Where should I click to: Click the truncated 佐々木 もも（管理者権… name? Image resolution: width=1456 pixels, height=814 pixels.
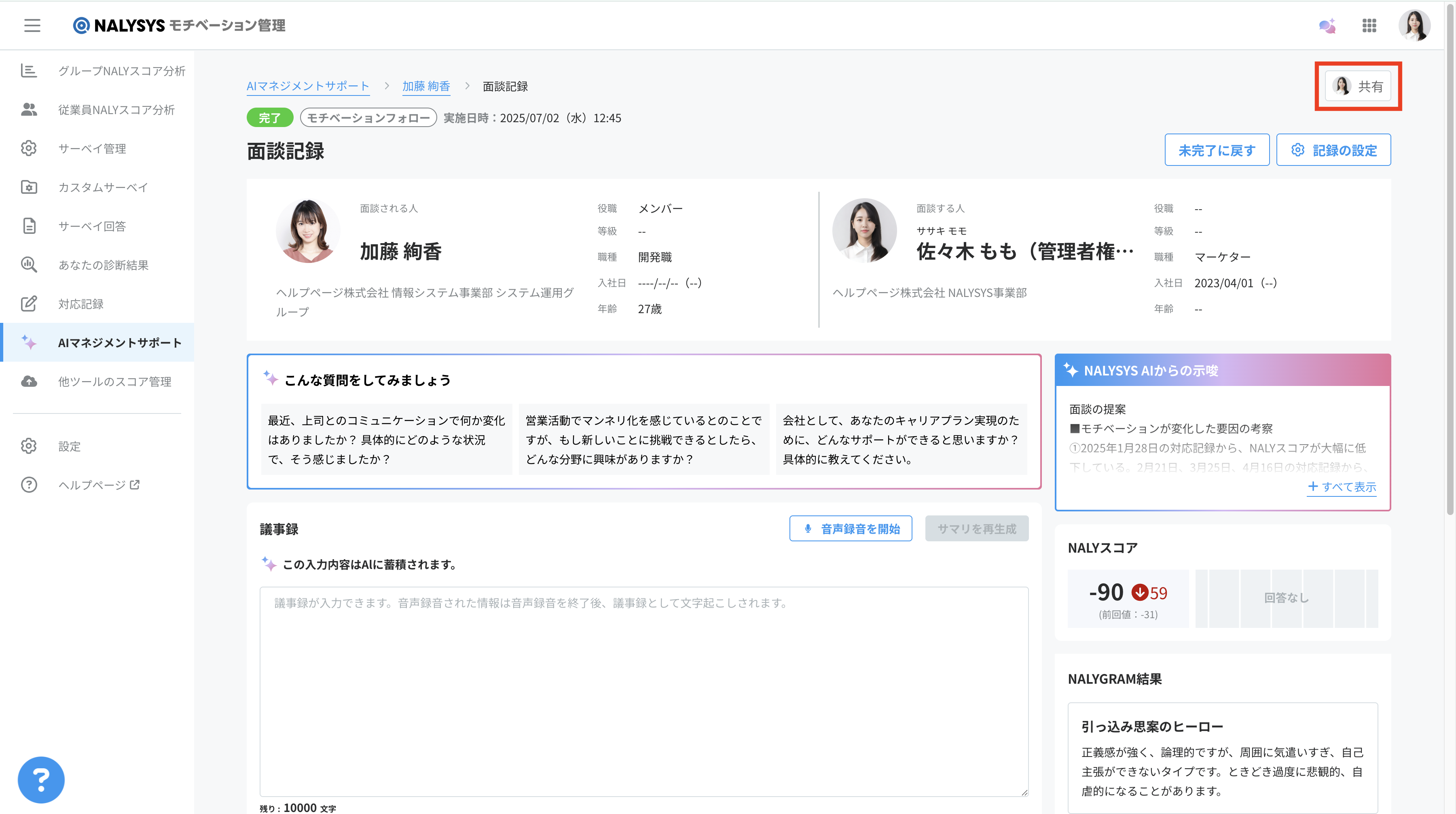[1025, 252]
